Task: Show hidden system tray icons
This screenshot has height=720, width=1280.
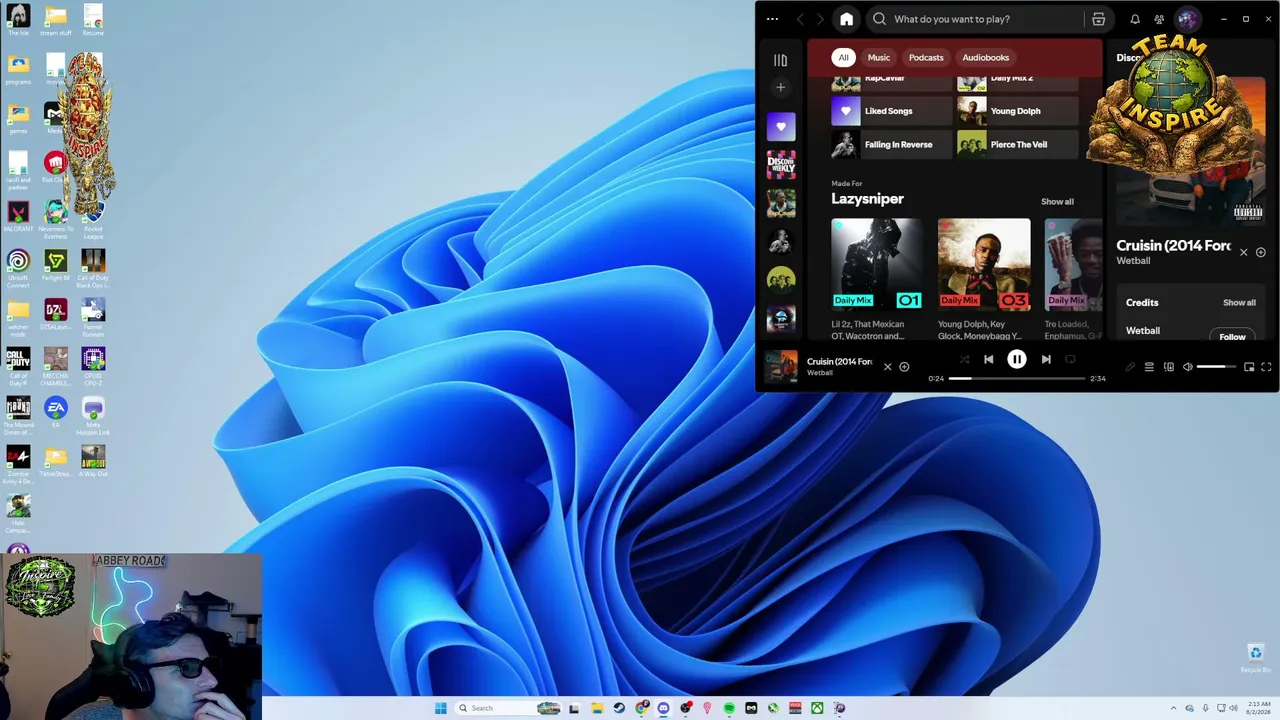Action: click(x=1174, y=708)
